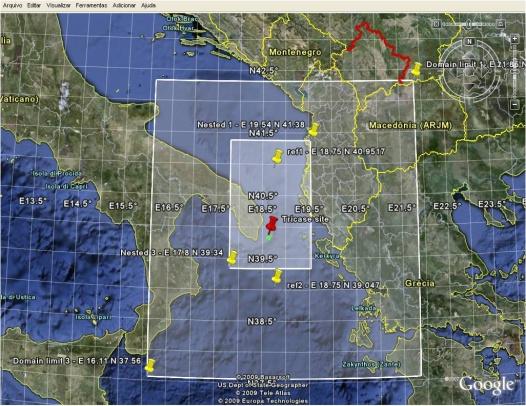Select the yellow ref2 pushpin
This screenshot has height=406, width=526.
(277, 276)
